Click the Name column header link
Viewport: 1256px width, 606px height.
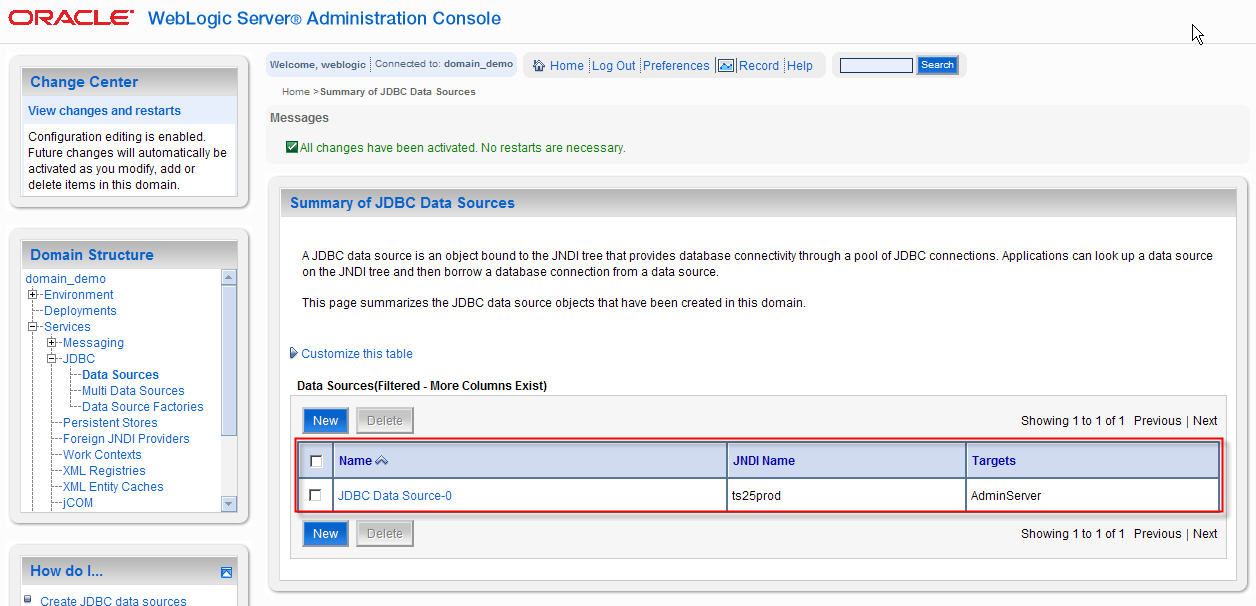355,461
